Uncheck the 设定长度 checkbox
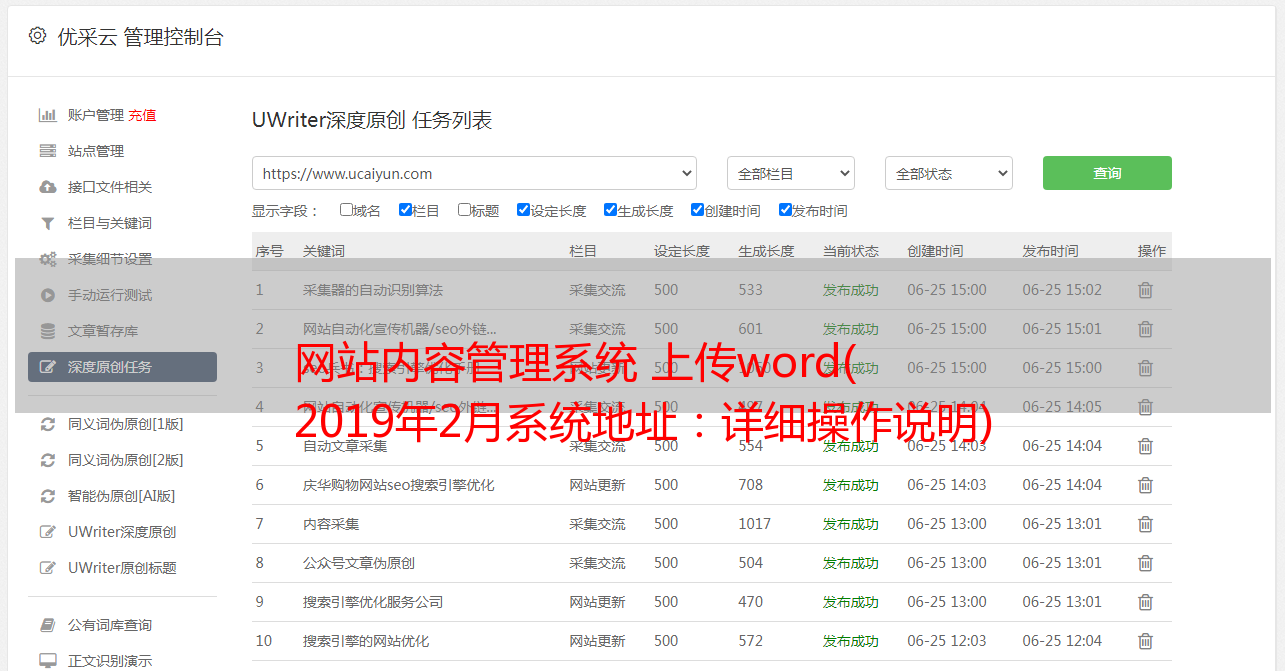This screenshot has width=1285, height=671. [523, 210]
